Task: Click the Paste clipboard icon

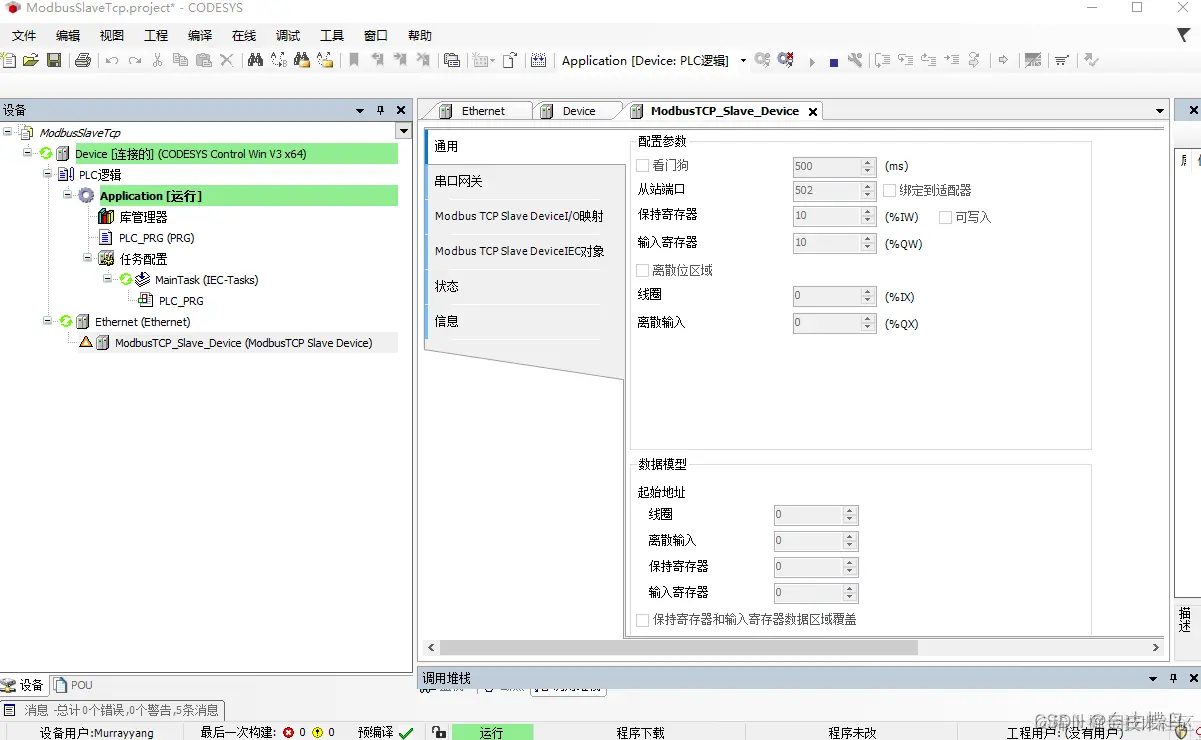Action: (203, 60)
